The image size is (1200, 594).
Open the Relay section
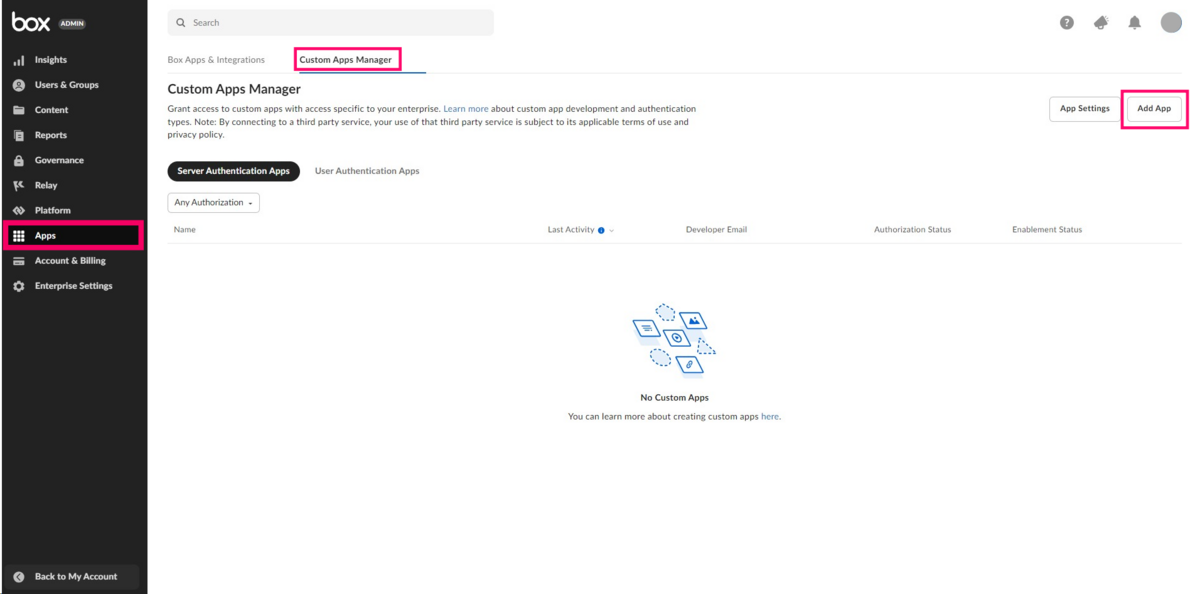pos(46,185)
